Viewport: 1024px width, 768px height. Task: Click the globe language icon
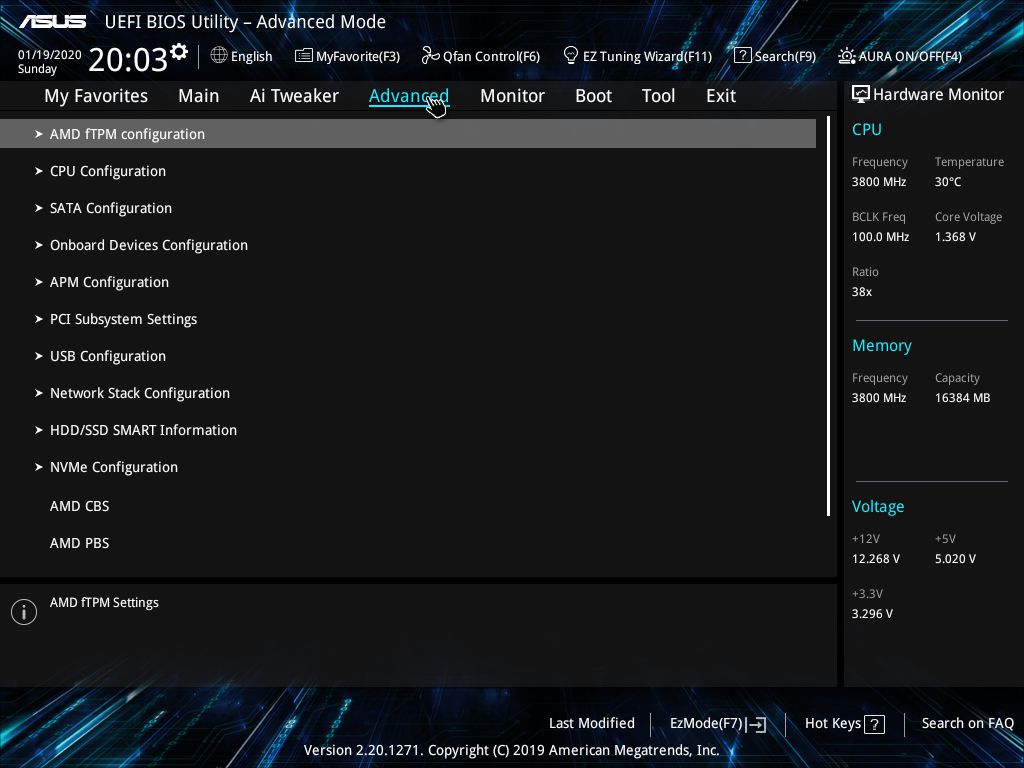(219, 56)
